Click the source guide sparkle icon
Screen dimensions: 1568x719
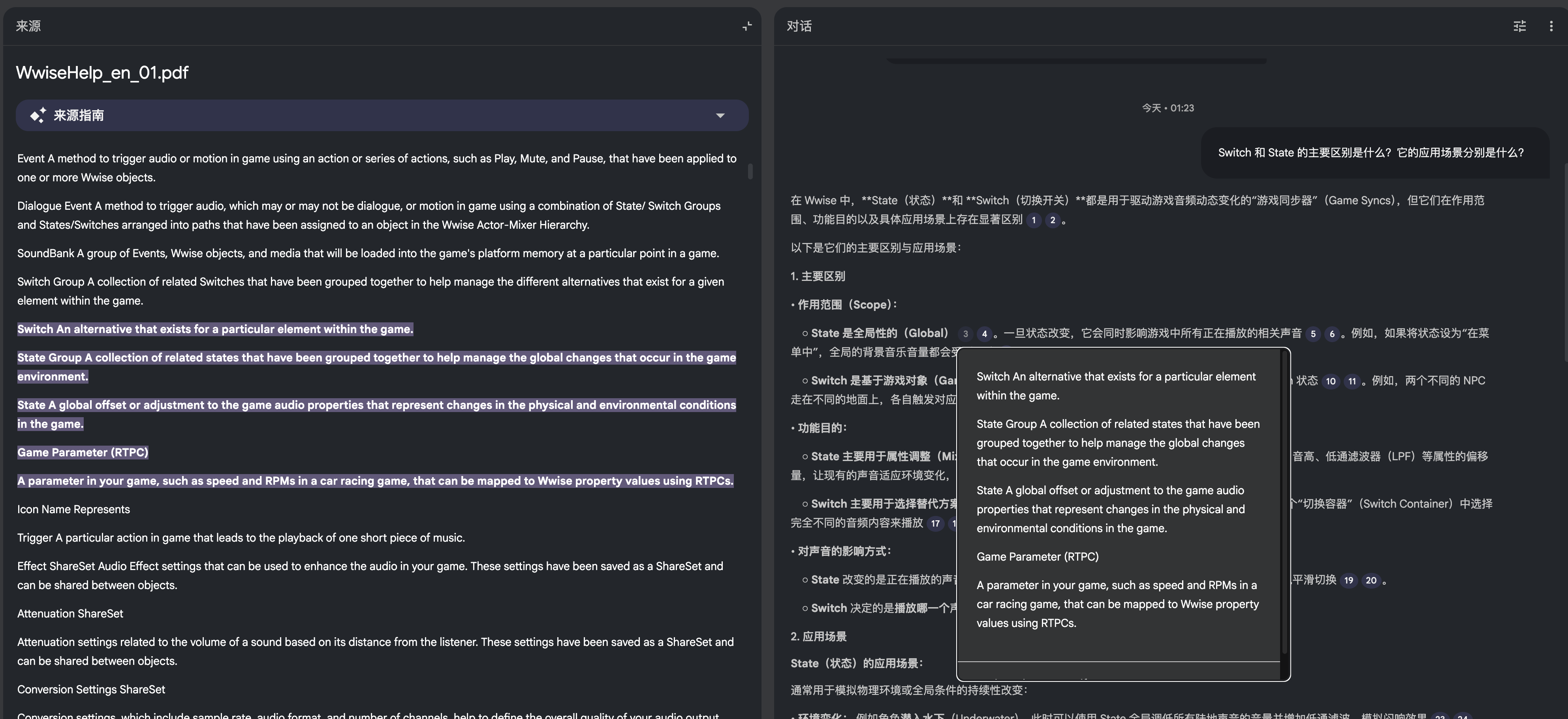(x=38, y=115)
